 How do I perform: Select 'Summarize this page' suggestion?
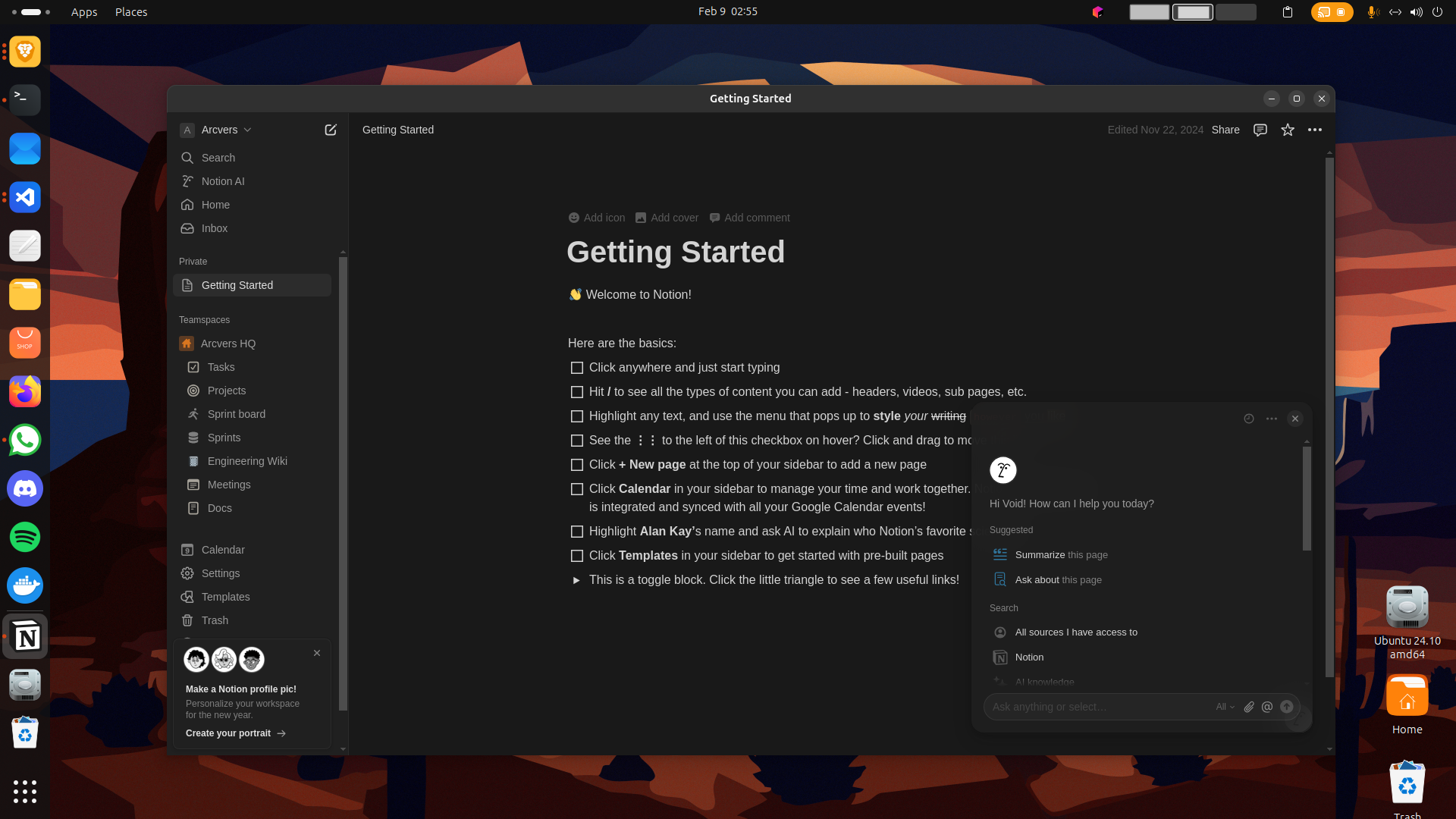1061,555
